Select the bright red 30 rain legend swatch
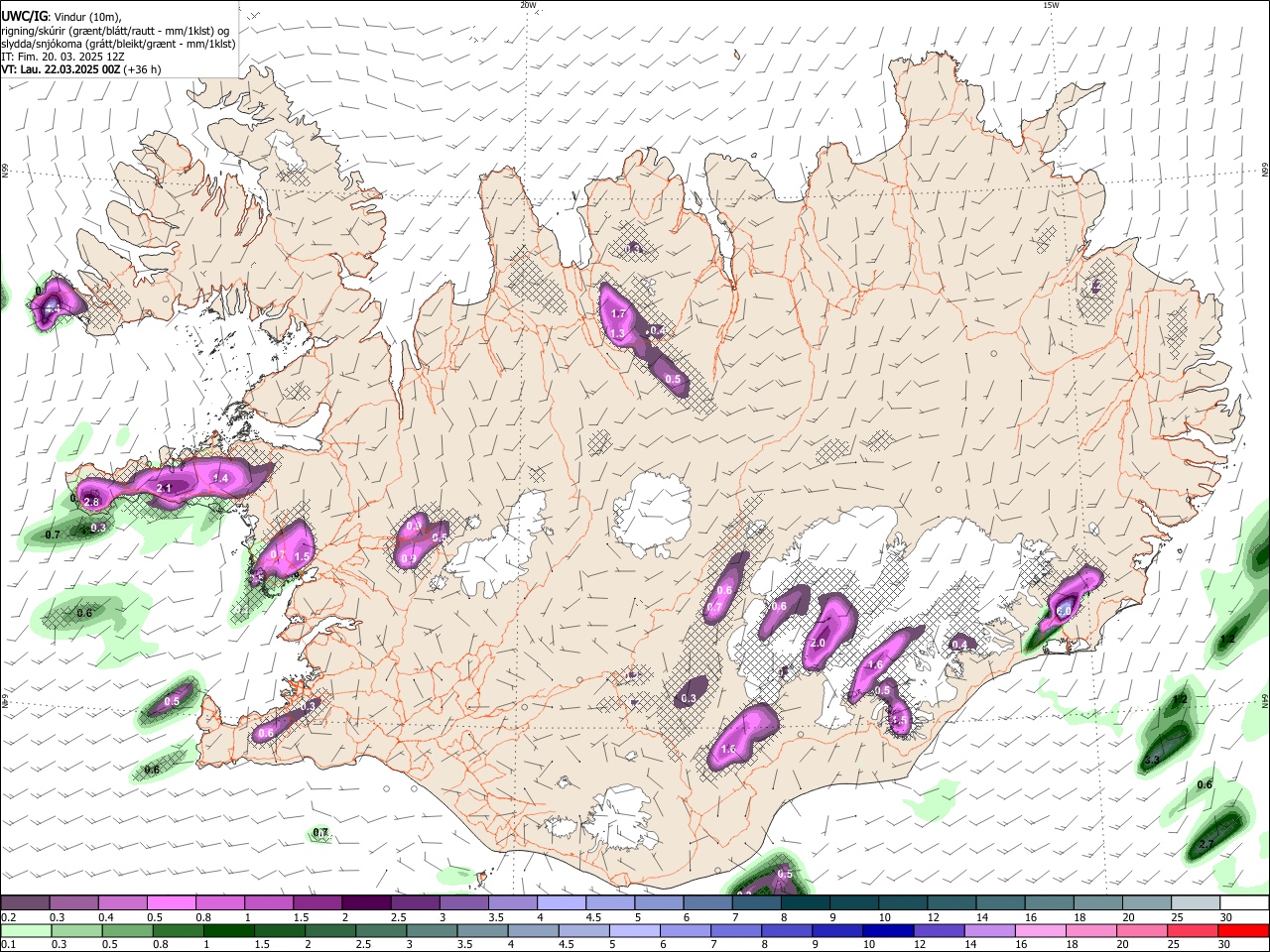Screen dimensions: 1270x952 1243,930
